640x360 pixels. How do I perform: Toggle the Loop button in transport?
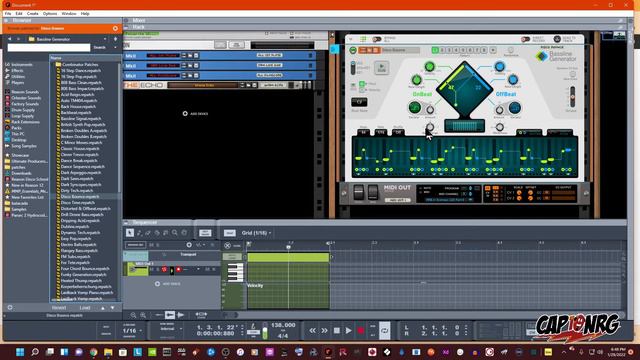pyautogui.click(x=384, y=331)
